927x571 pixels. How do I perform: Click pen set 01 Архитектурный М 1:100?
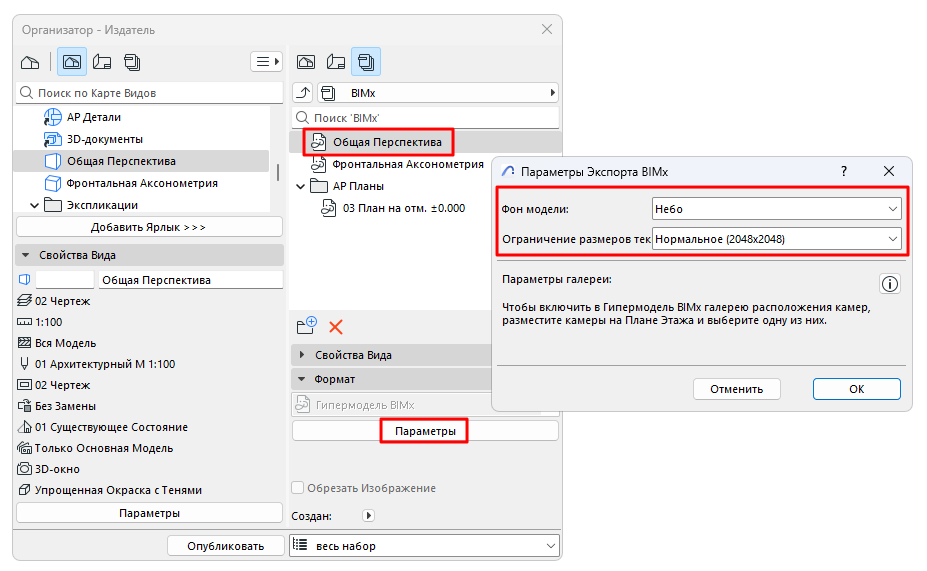coord(97,364)
